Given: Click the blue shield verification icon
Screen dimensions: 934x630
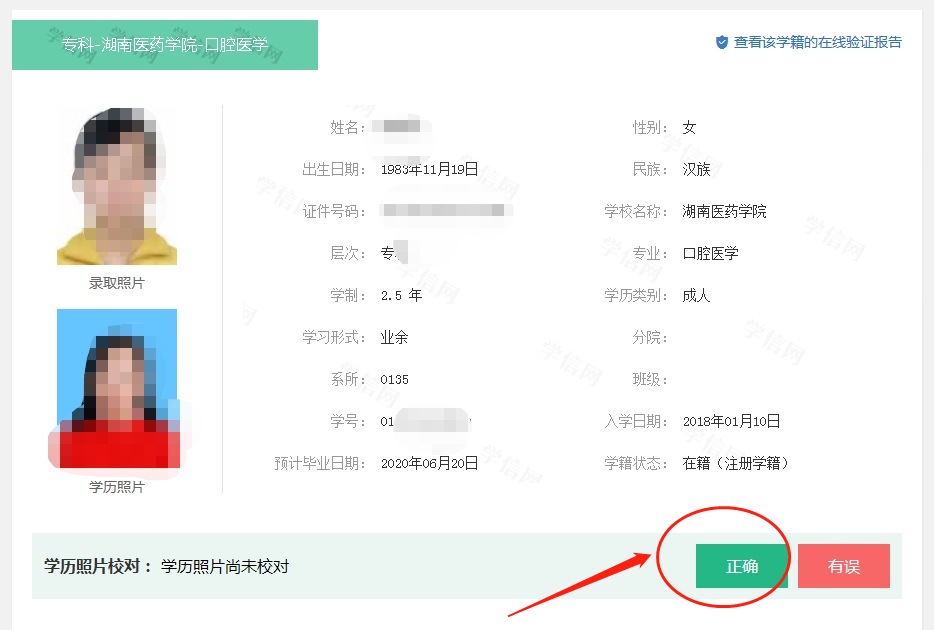Looking at the screenshot, I should pos(721,42).
